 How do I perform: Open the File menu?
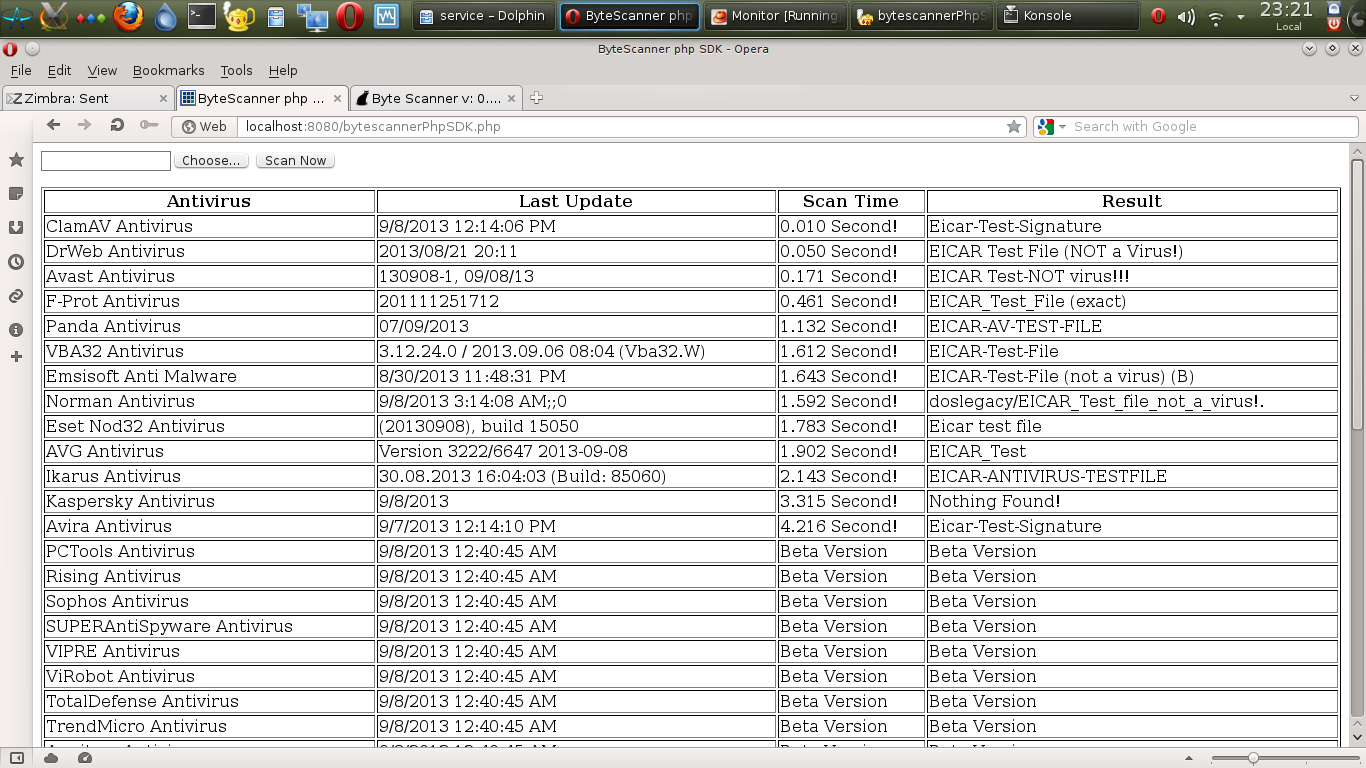[x=21, y=70]
